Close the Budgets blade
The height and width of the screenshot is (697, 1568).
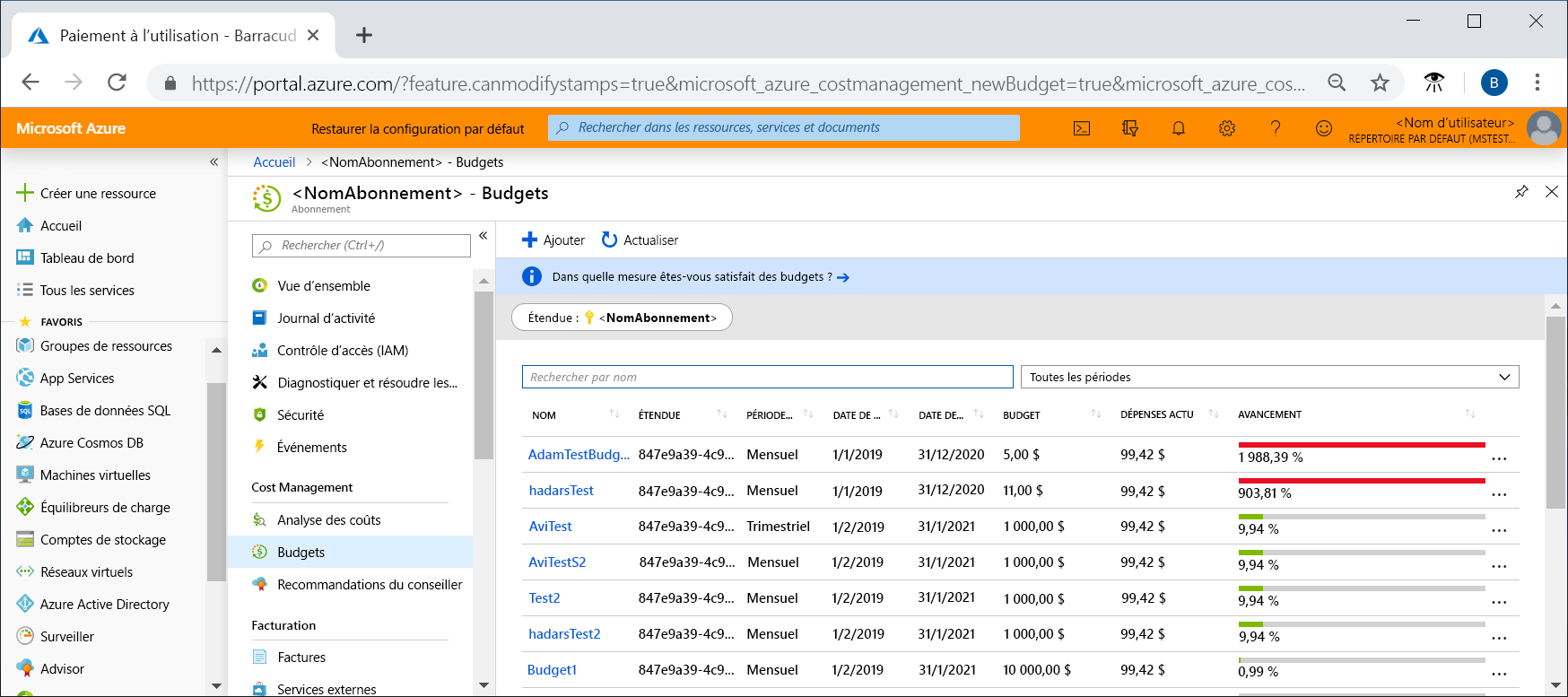1552,192
